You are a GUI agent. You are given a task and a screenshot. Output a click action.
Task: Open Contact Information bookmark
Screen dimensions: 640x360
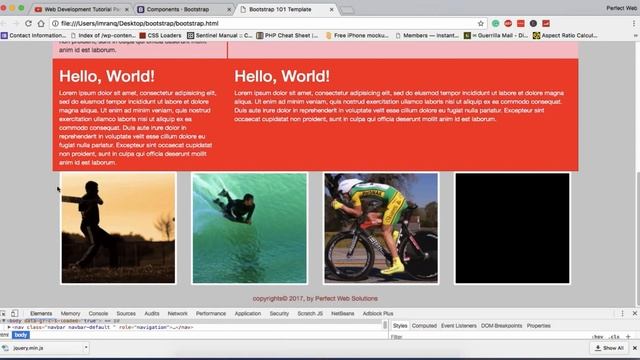[x=33, y=36]
